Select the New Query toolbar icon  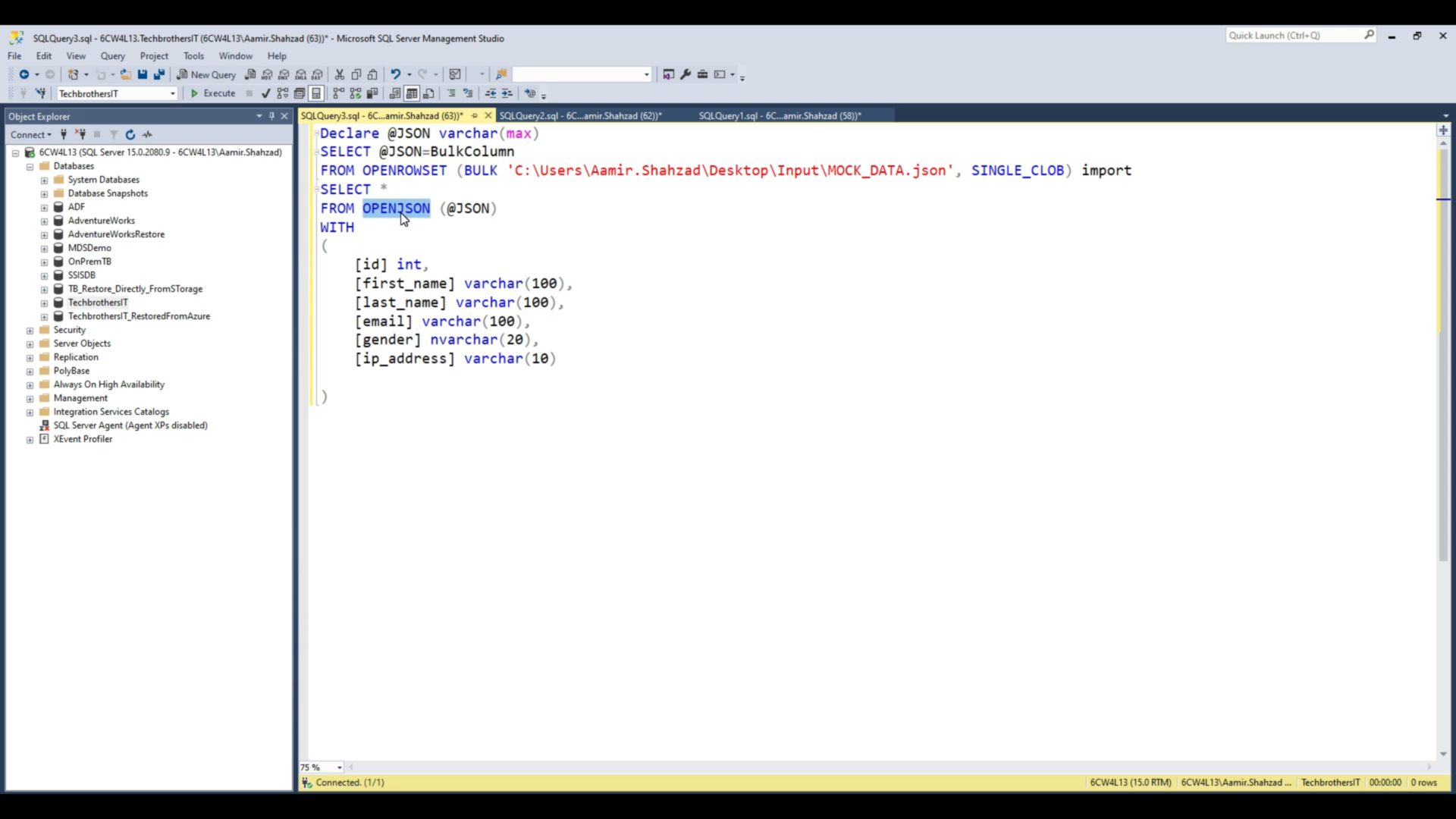(206, 74)
